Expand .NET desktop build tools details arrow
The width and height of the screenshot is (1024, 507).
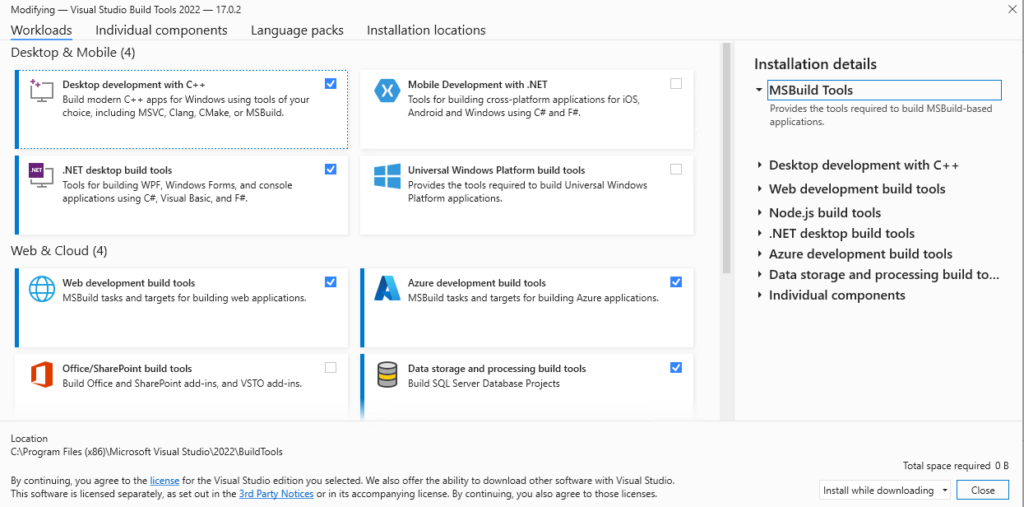point(760,233)
